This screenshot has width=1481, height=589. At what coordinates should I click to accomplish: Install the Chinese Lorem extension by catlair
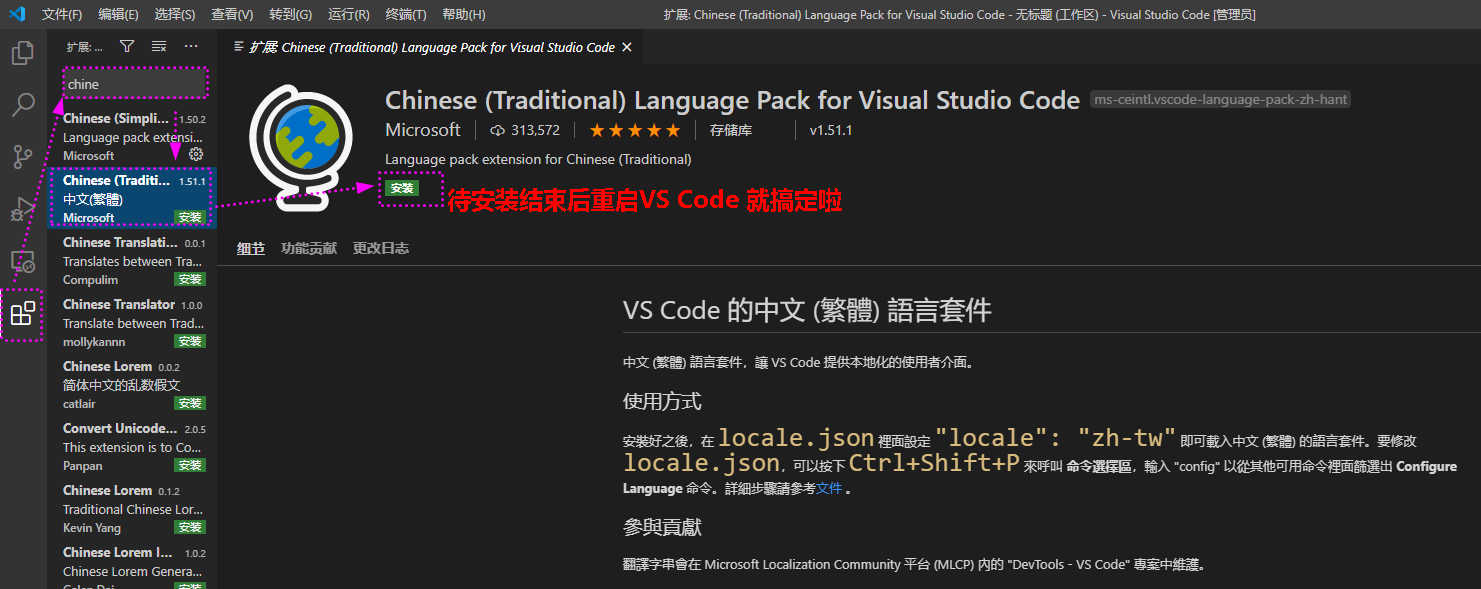pyautogui.click(x=190, y=403)
